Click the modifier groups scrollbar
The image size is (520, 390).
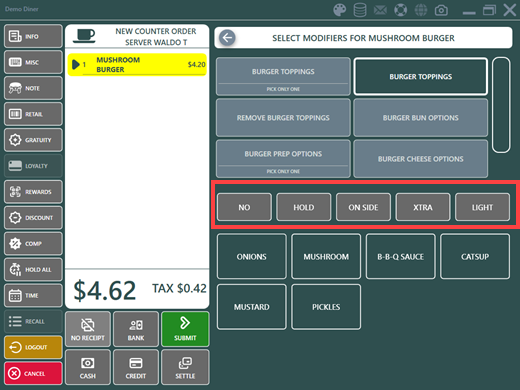point(501,105)
